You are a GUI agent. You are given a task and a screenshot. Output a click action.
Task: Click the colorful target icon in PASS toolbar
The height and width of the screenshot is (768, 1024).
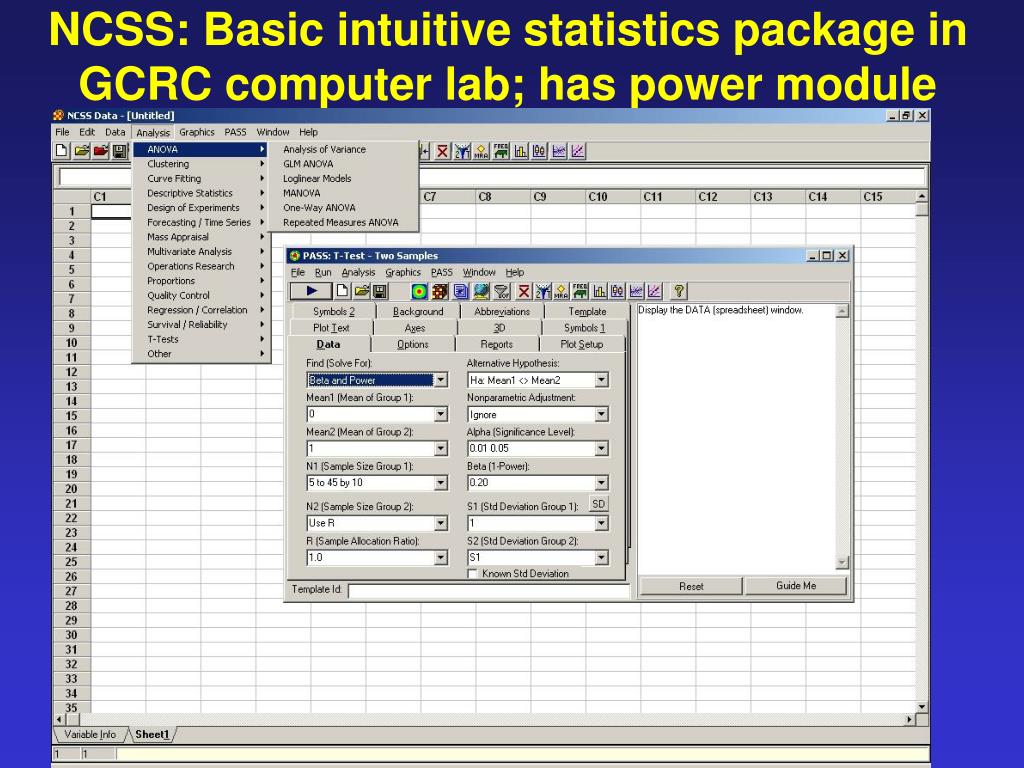tap(419, 291)
